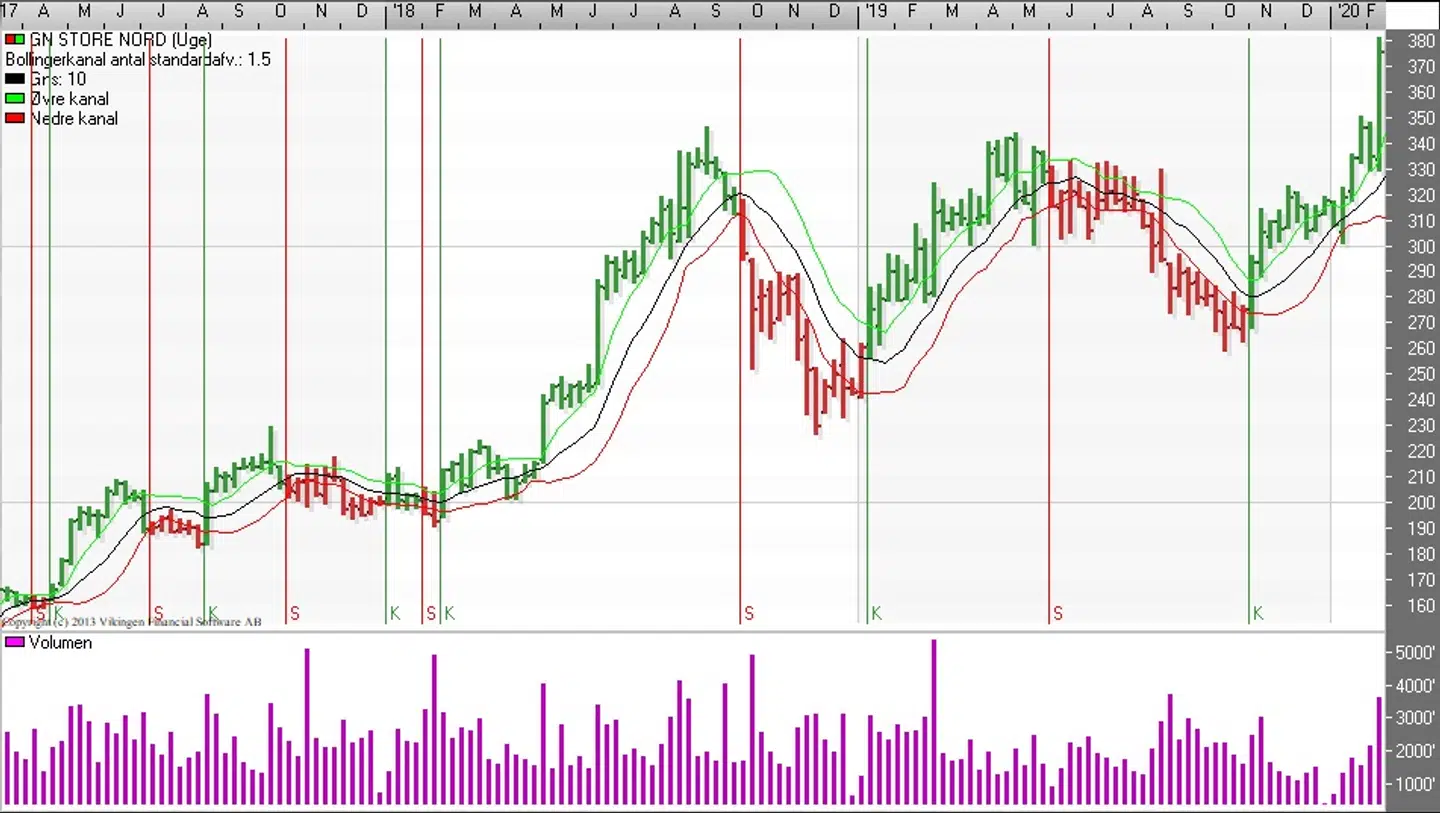The image size is (1440, 813).
Task: Select the green Øvre kanal legend swatch
Action: coord(15,99)
